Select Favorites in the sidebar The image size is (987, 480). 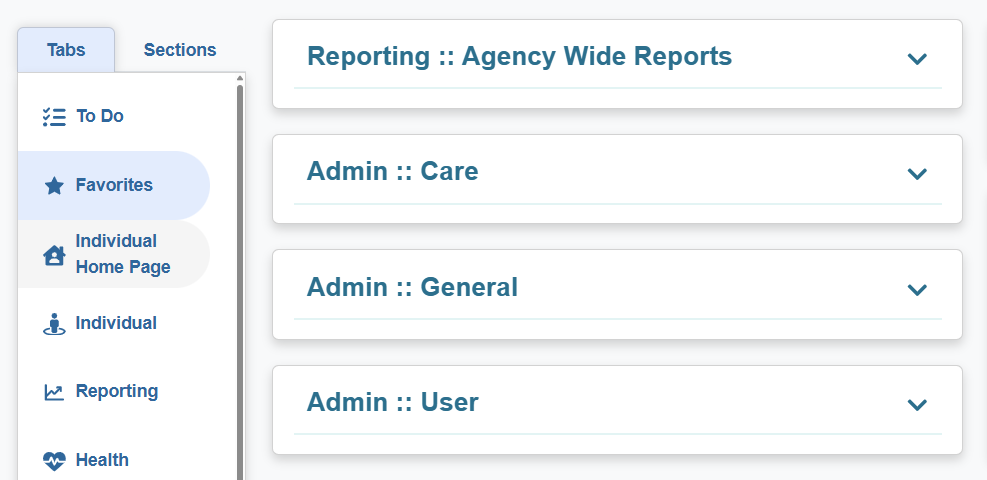click(114, 185)
